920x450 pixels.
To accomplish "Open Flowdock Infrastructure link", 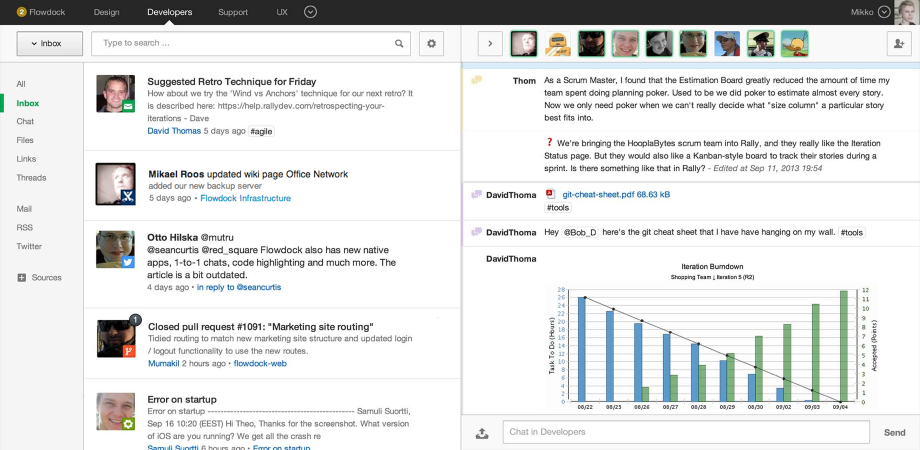I will (x=245, y=198).
